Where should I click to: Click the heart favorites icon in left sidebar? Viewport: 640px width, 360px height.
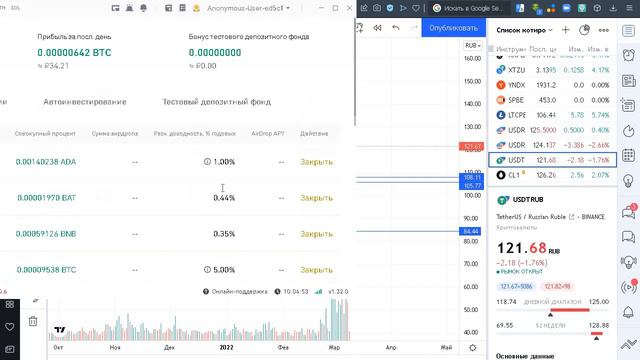pos(10,327)
